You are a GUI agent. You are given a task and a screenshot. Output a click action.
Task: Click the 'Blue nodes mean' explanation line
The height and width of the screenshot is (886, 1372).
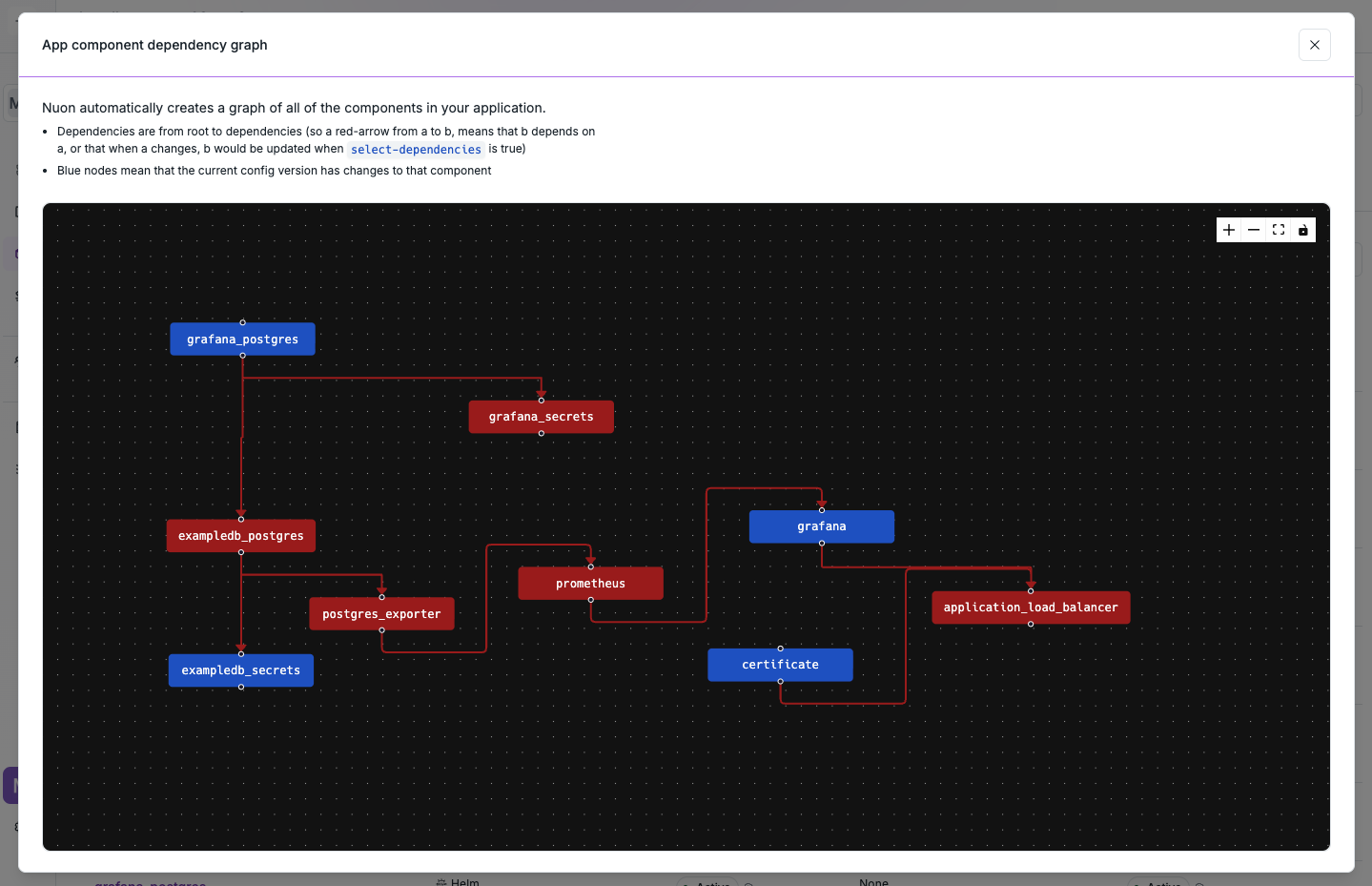click(x=275, y=171)
